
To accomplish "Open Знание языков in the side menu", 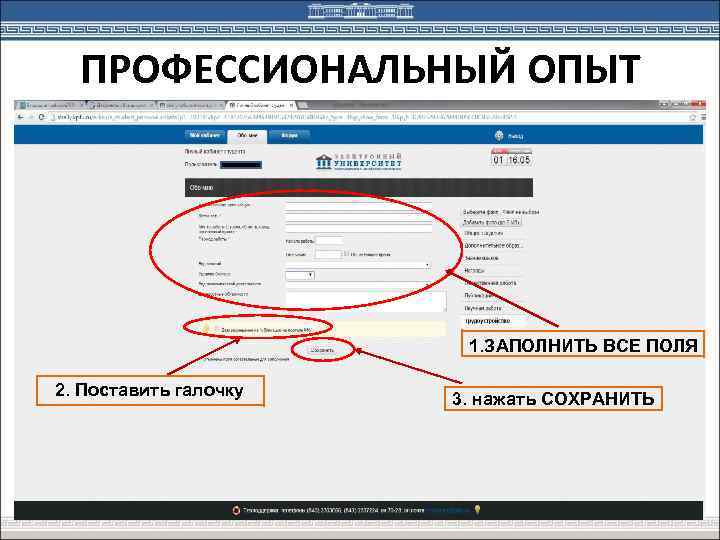I will pos(482,259).
